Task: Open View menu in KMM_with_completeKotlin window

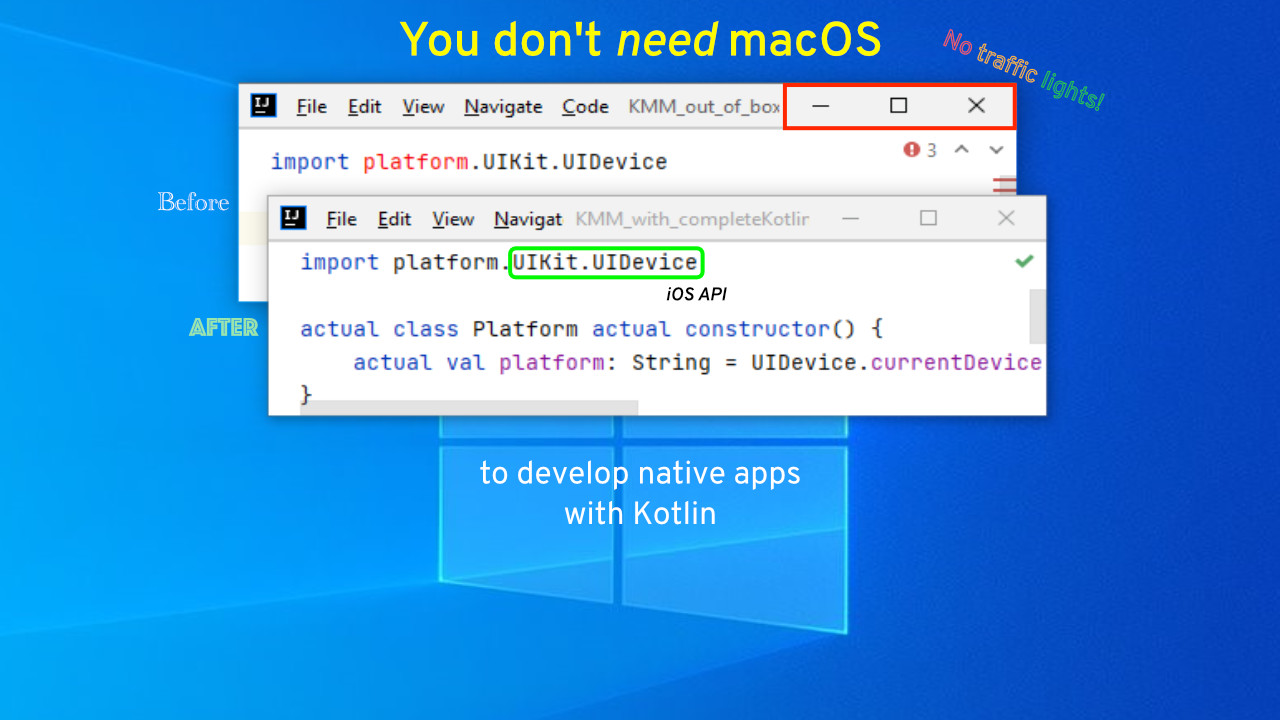Action: [453, 219]
